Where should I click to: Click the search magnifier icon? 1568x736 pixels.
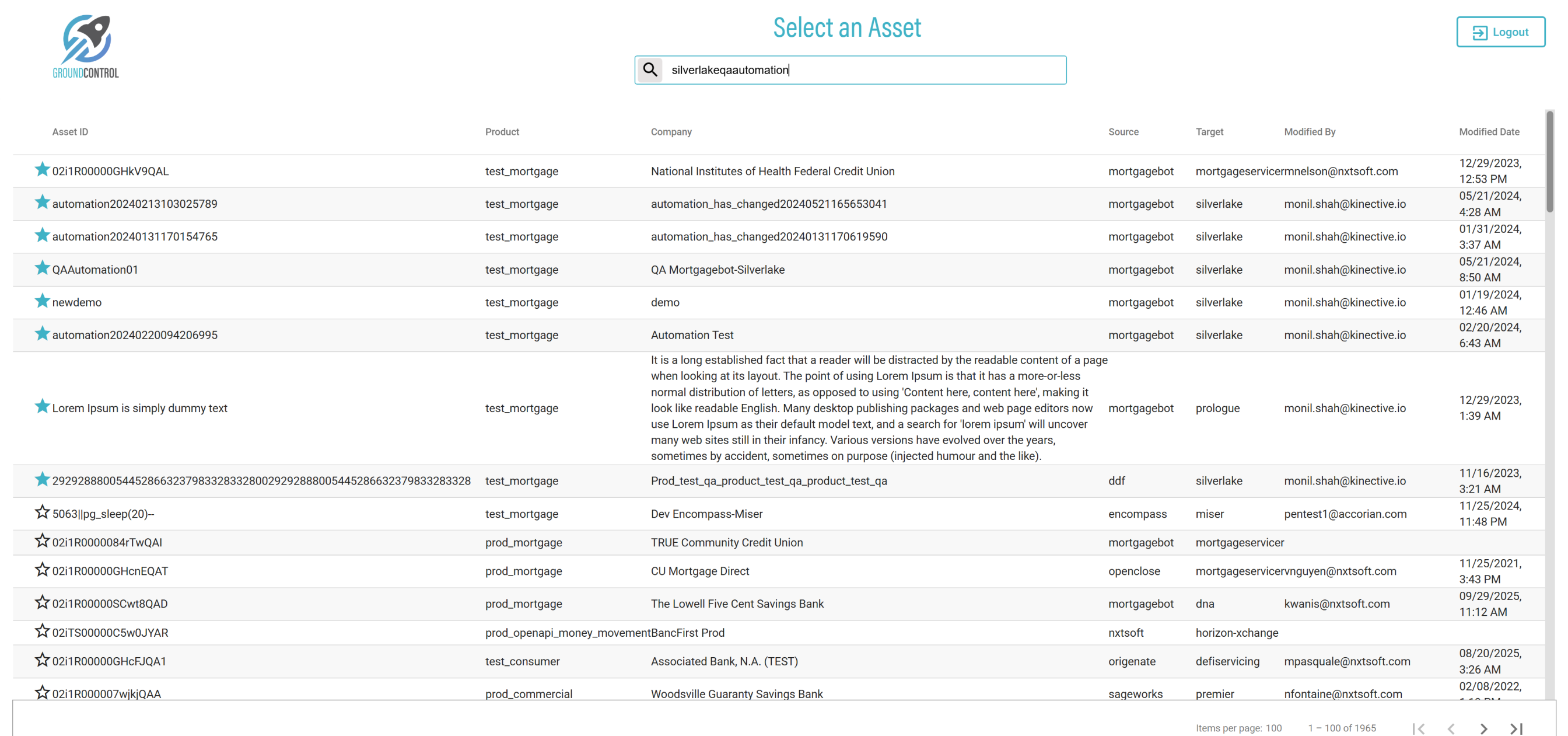point(650,69)
